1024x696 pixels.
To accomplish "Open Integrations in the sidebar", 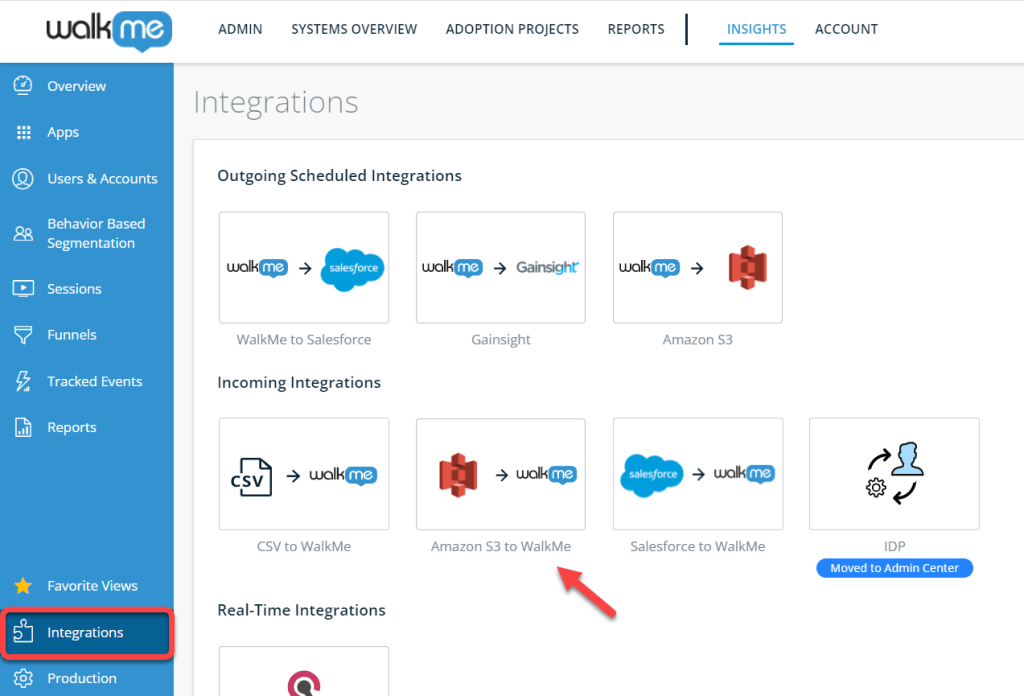I will tap(86, 633).
